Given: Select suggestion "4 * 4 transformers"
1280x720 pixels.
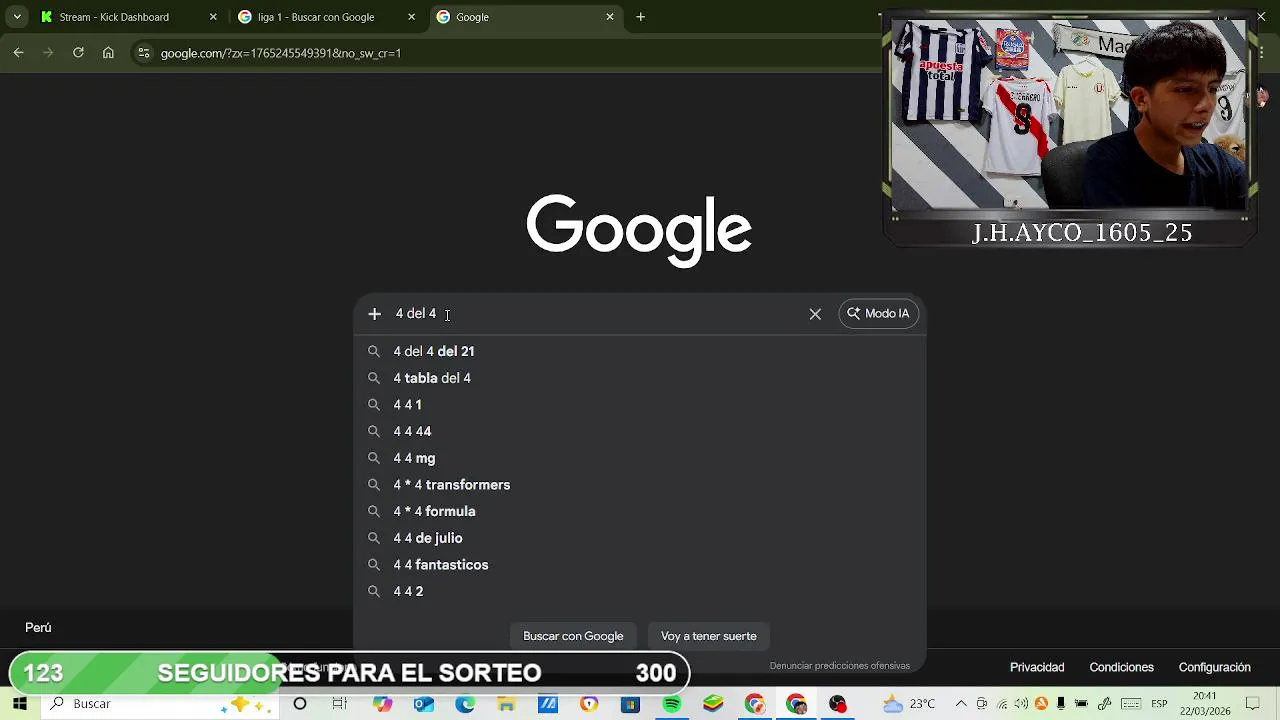Looking at the screenshot, I should 640,485.
